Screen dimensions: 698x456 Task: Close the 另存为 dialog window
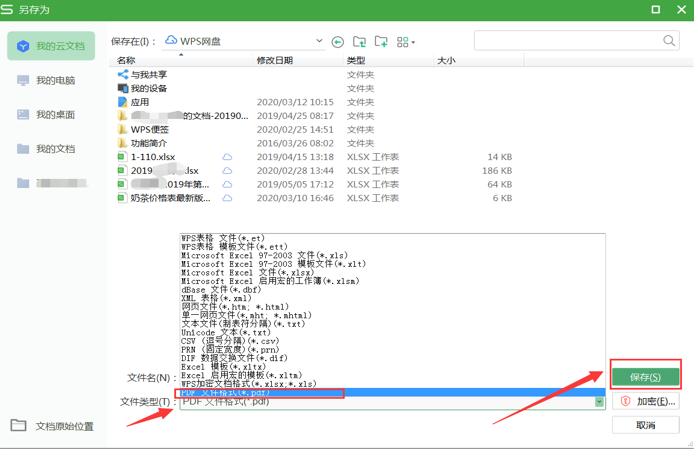pos(682,9)
